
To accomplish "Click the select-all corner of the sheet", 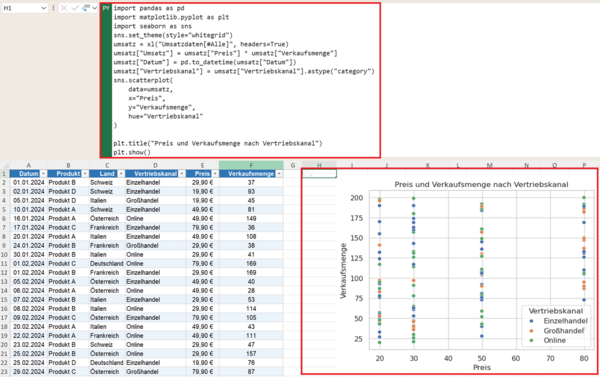I will pyautogui.click(x=5, y=165).
